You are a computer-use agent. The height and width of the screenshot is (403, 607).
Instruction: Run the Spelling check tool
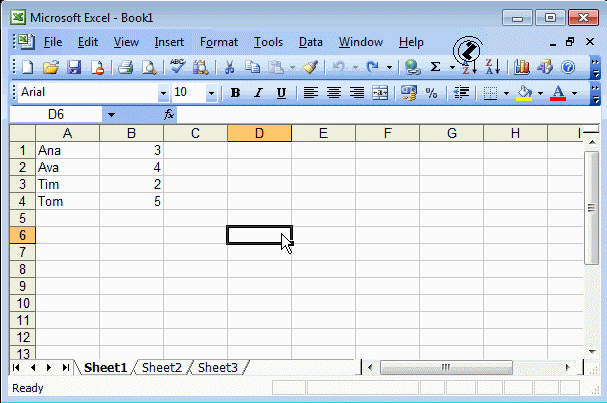177,67
